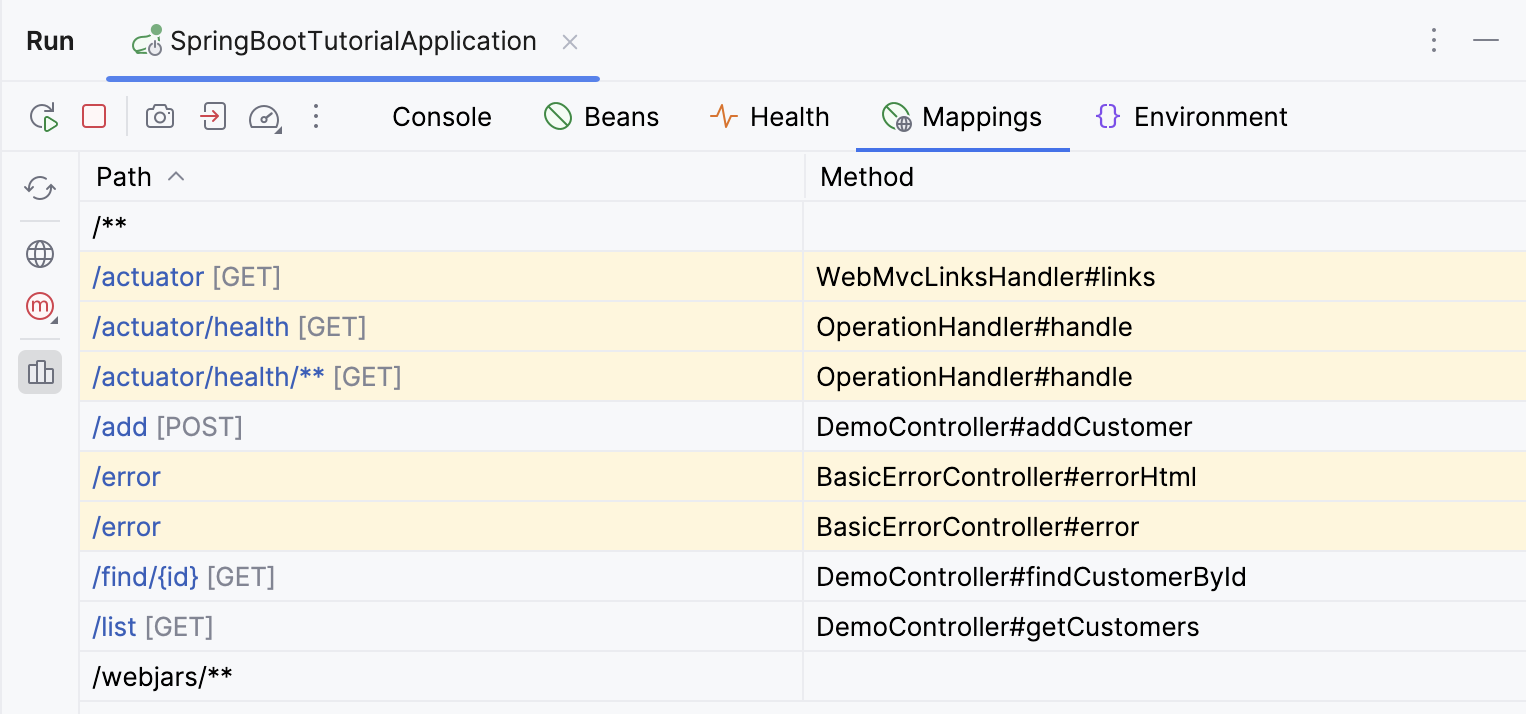
Task: Stop the running application
Action: [94, 116]
